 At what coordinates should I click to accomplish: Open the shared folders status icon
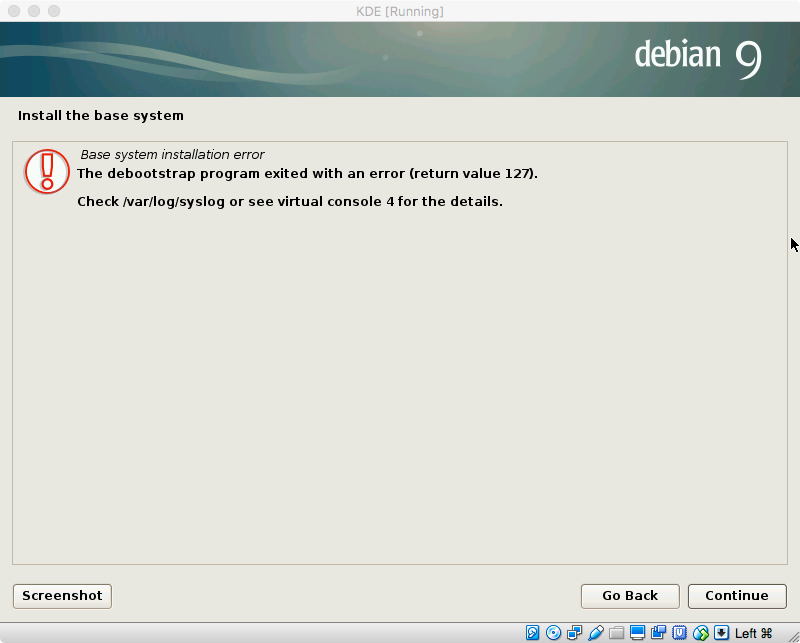616,633
